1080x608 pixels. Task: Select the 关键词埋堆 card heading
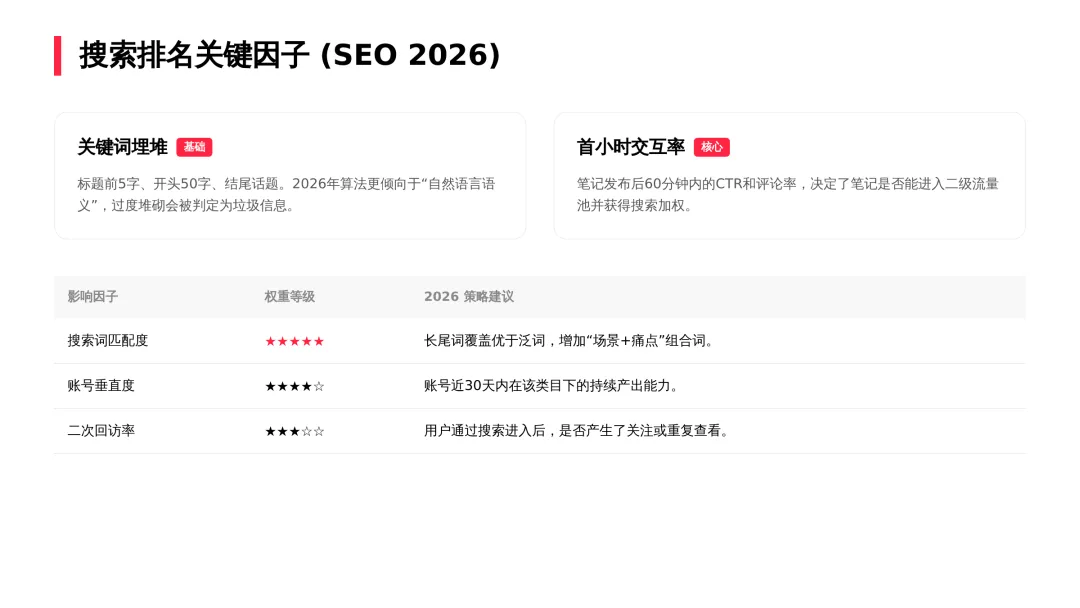(x=122, y=147)
